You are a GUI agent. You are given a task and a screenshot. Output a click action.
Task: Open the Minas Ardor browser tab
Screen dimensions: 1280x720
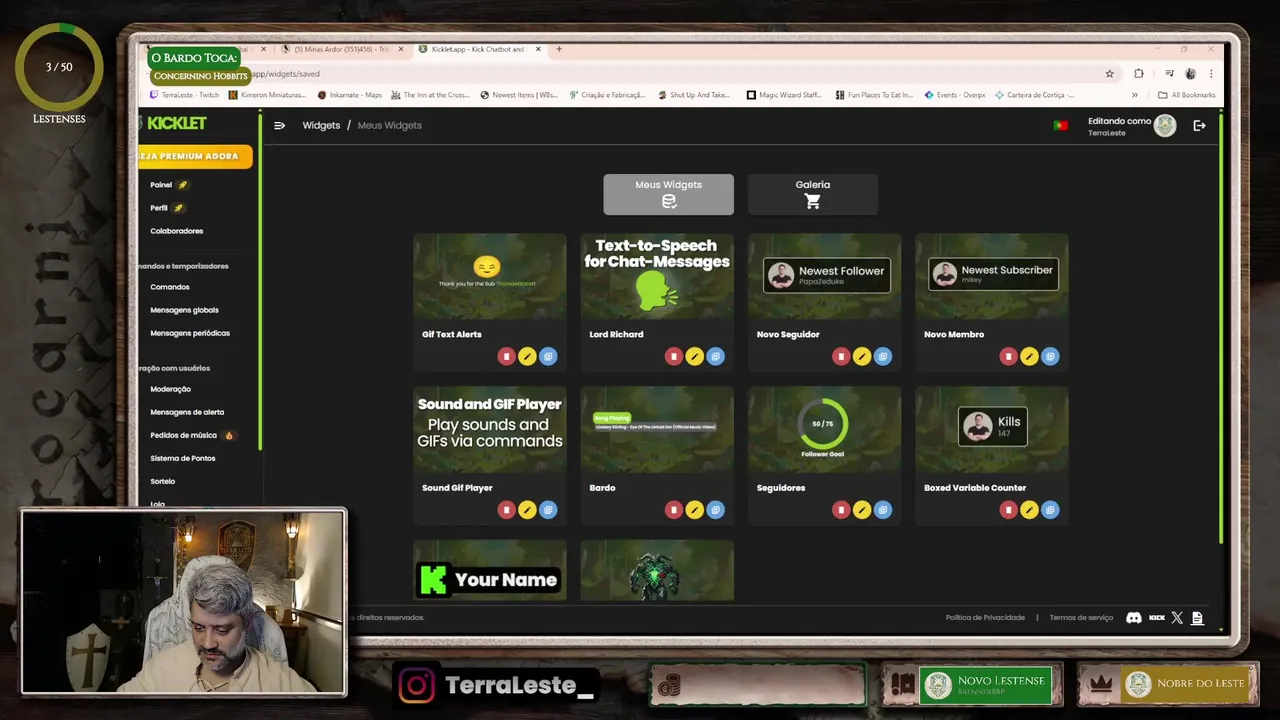(342, 49)
